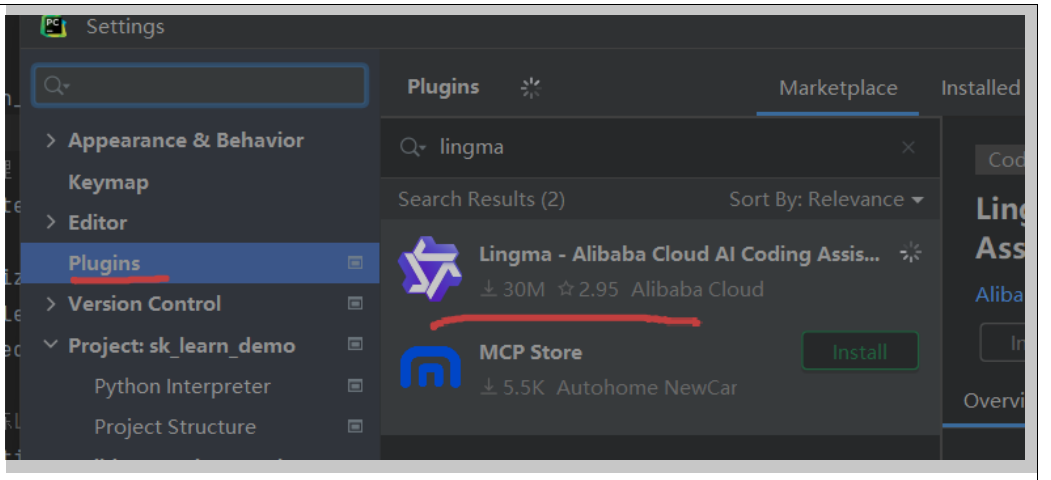This screenshot has height=480, width=1051.
Task: Select Project: sk_learn_demo label
Action: pyautogui.click(x=182, y=346)
